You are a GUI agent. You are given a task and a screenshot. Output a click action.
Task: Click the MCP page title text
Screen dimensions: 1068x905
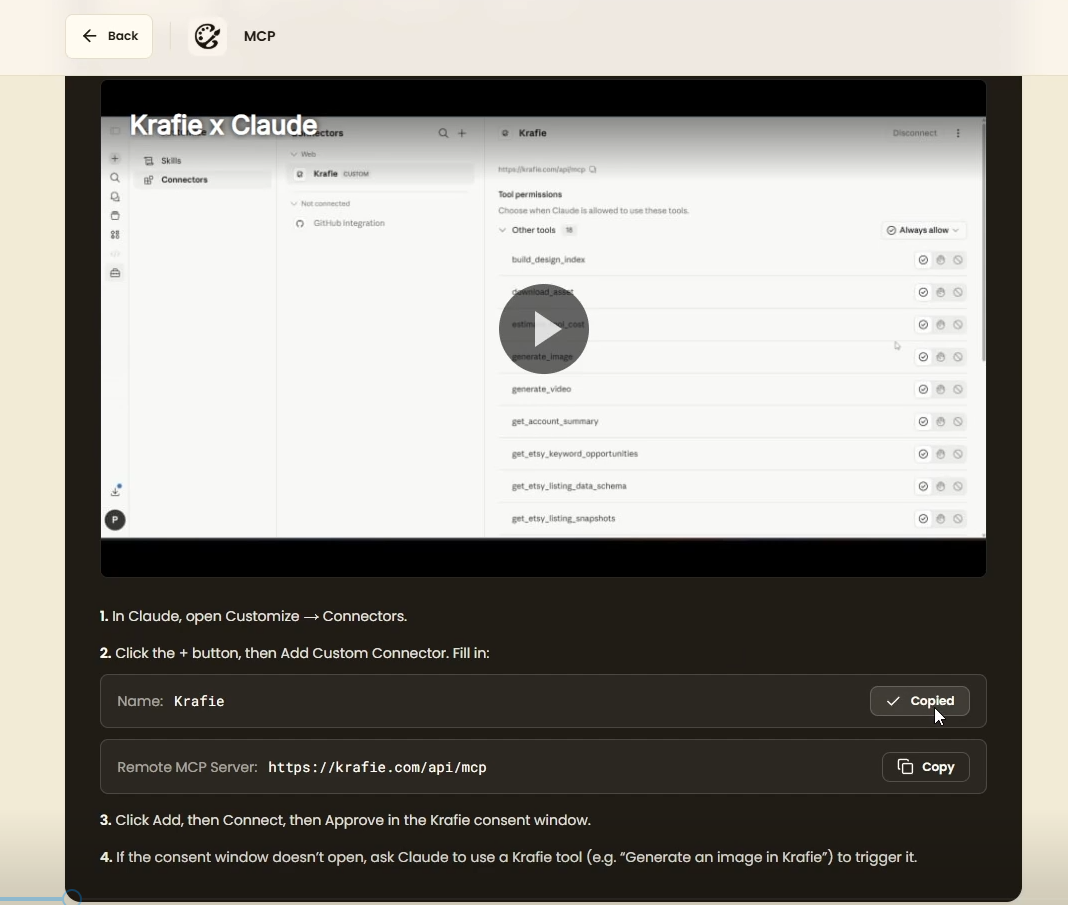click(x=260, y=36)
